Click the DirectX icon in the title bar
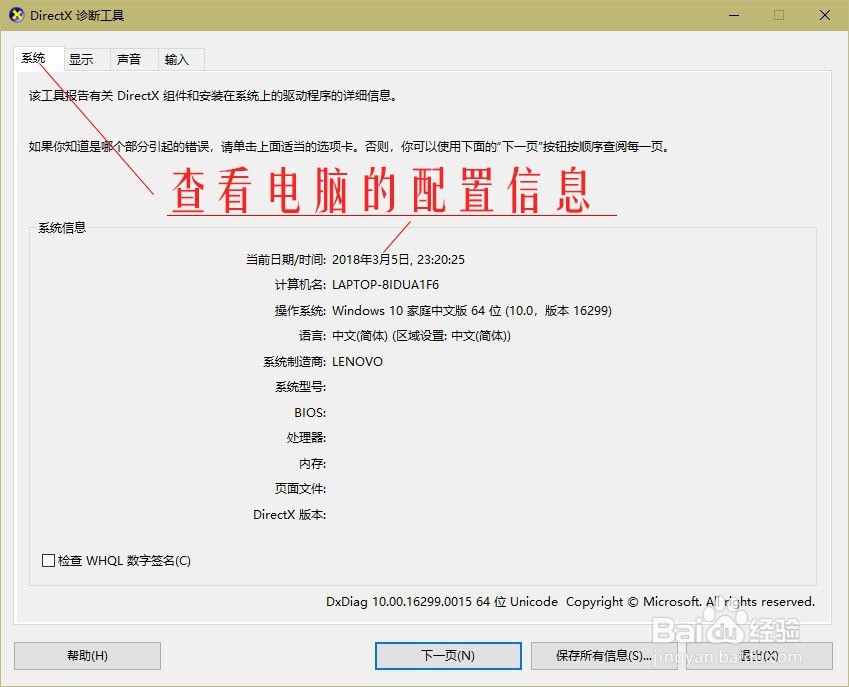The height and width of the screenshot is (687, 849). pos(16,15)
